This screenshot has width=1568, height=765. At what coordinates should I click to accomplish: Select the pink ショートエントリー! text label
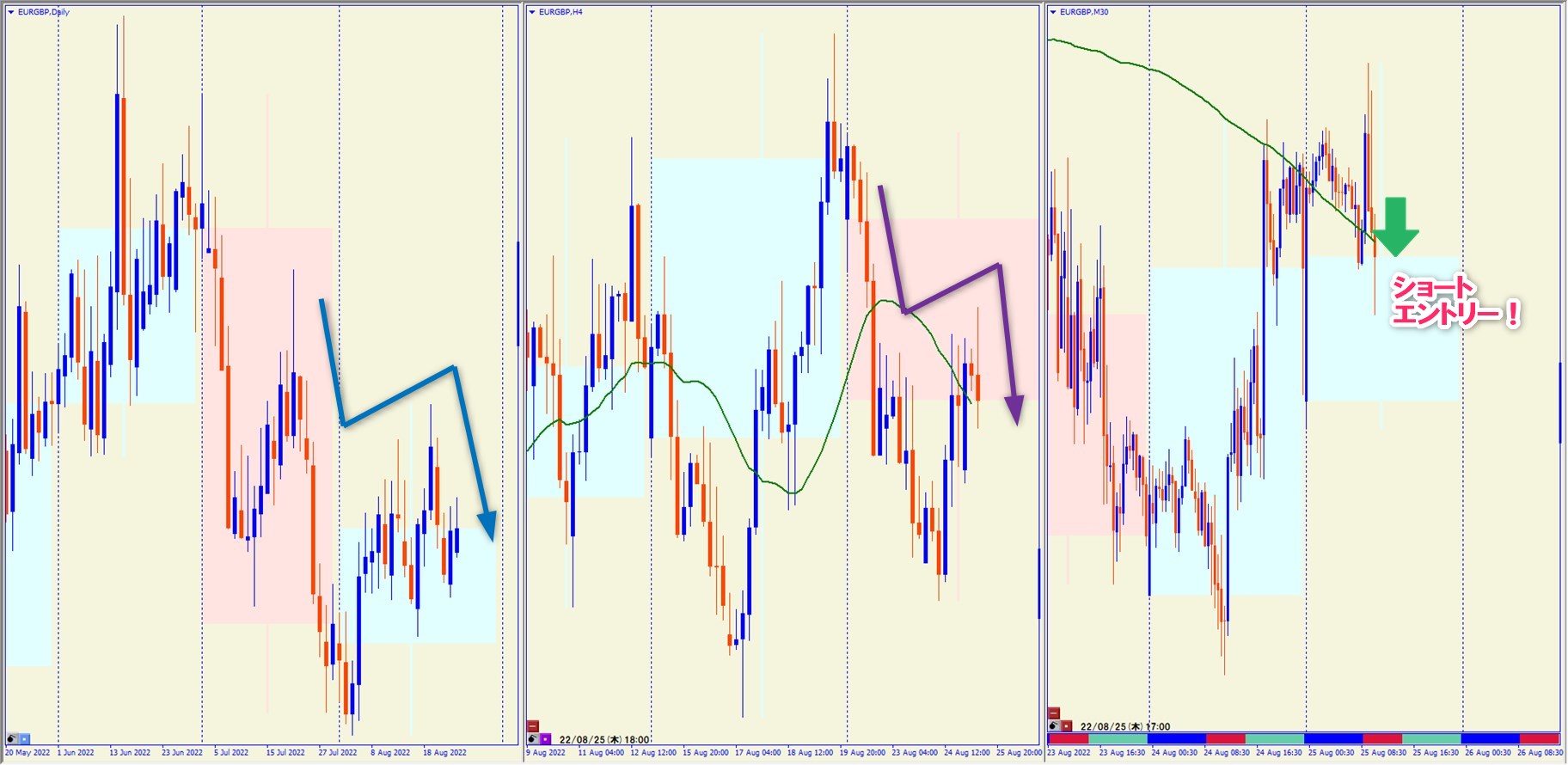pos(1455,301)
